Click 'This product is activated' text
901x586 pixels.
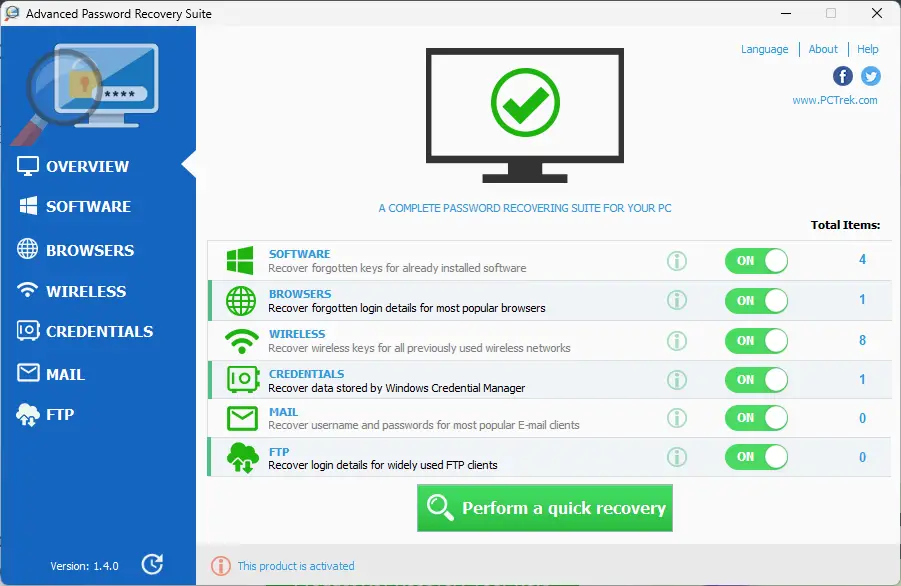[x=296, y=566]
